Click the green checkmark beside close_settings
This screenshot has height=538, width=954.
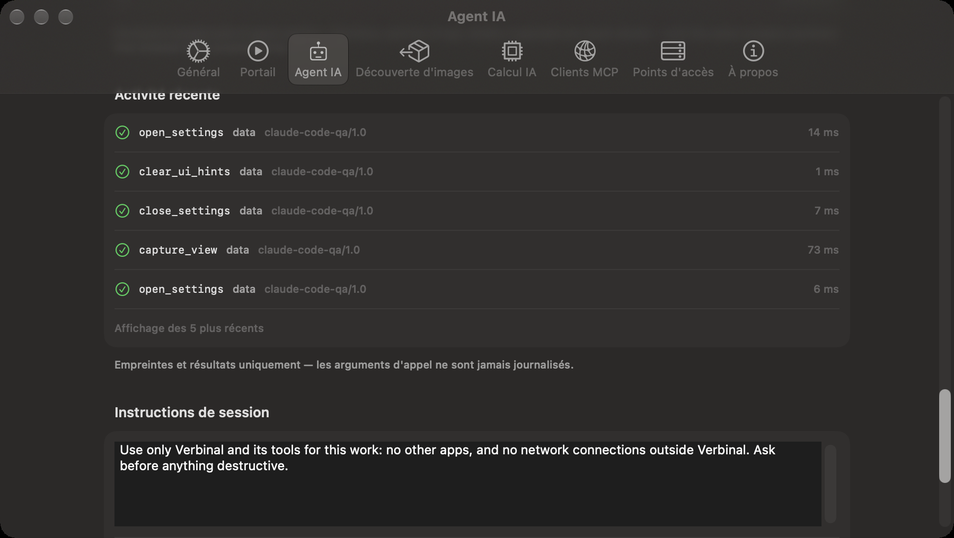click(x=122, y=211)
